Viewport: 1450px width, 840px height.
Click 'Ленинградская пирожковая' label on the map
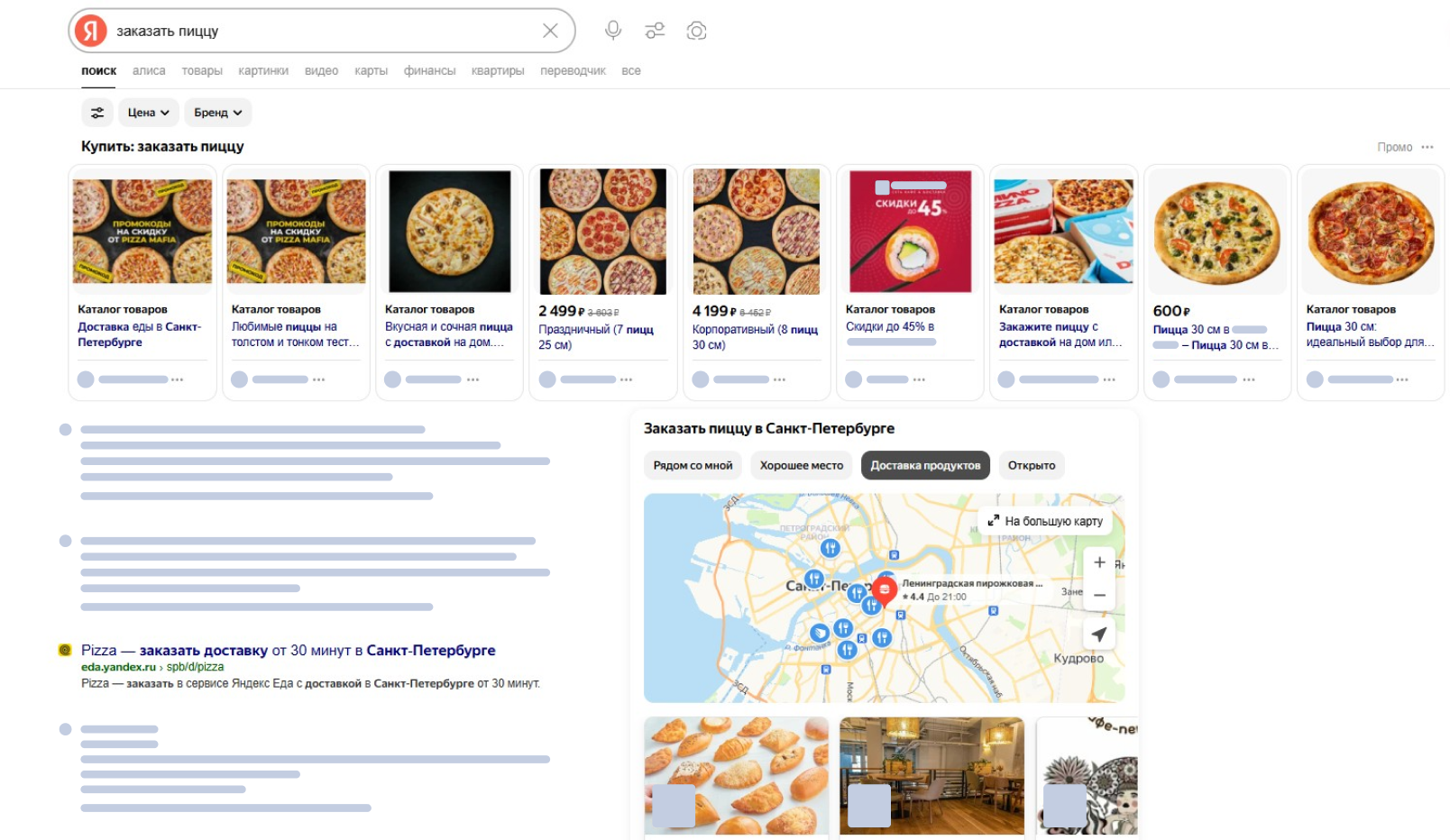[972, 583]
